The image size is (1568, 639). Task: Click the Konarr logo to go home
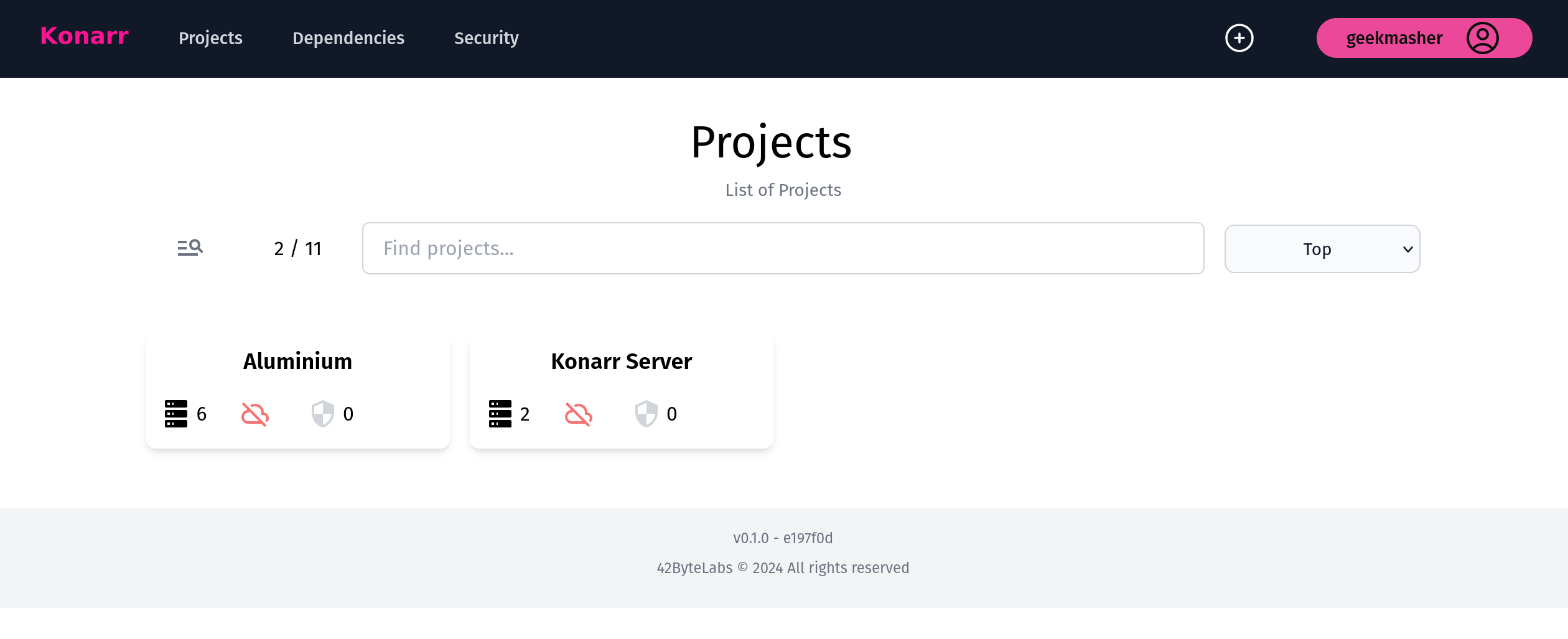83,37
